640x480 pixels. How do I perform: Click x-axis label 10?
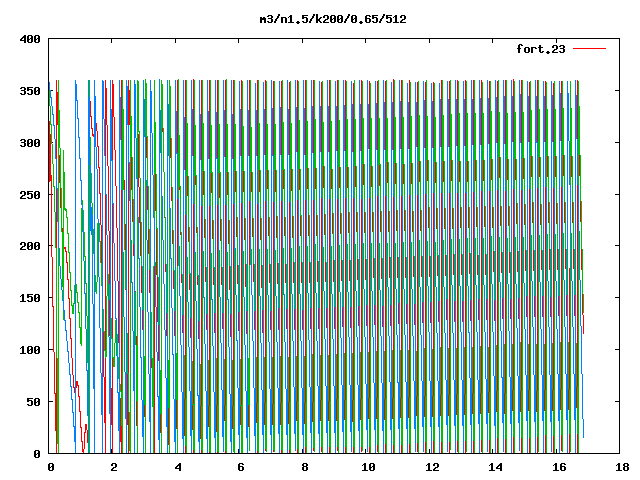click(x=368, y=467)
